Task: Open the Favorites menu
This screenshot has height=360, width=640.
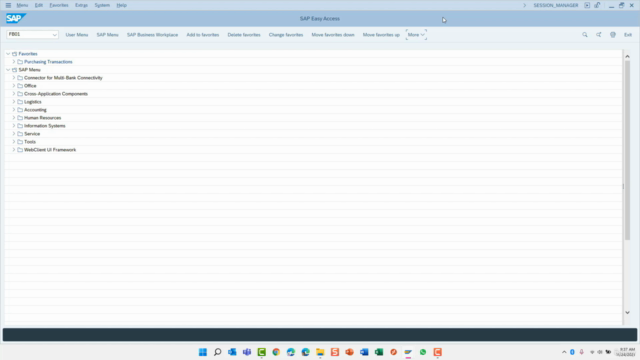Action: tap(59, 5)
